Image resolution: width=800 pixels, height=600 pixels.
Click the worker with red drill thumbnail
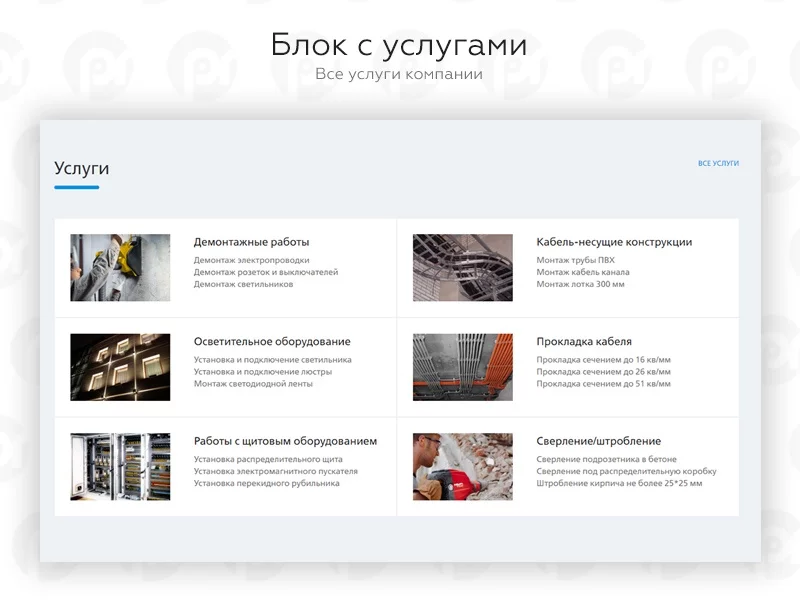tap(462, 466)
